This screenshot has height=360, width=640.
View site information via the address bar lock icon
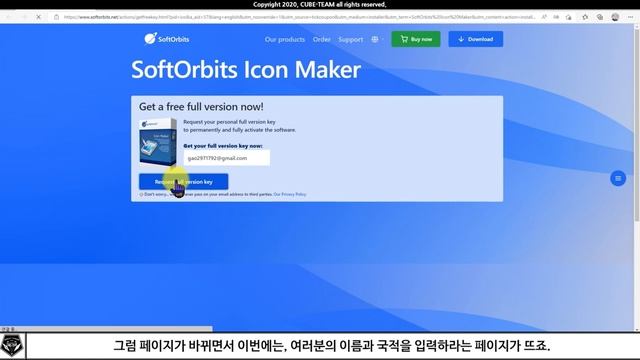(57, 17)
